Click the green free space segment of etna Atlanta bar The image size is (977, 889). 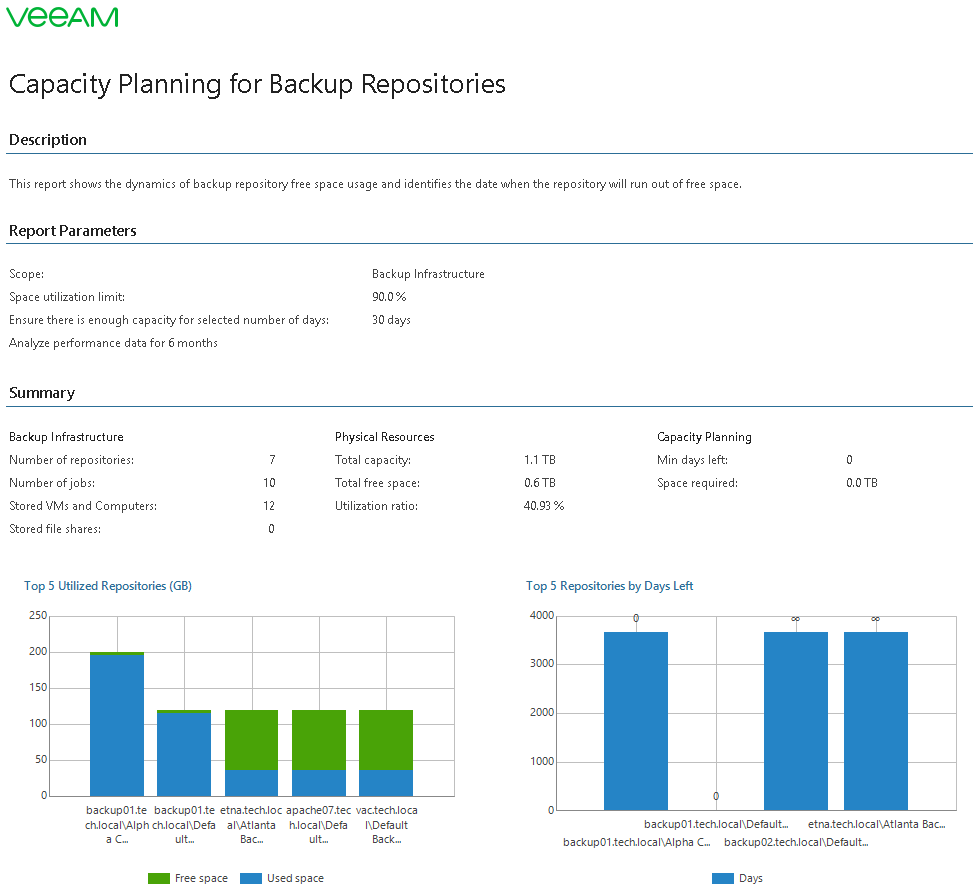[251, 739]
